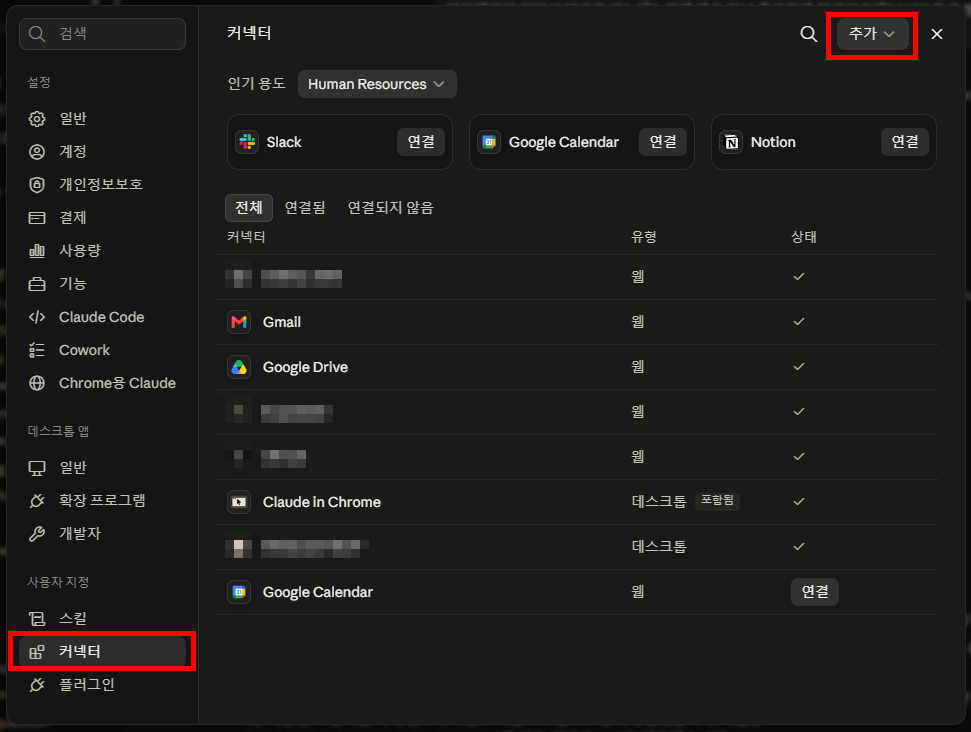Click the 개인정보보호 shield icon
Image resolution: width=971 pixels, height=732 pixels.
click(37, 185)
